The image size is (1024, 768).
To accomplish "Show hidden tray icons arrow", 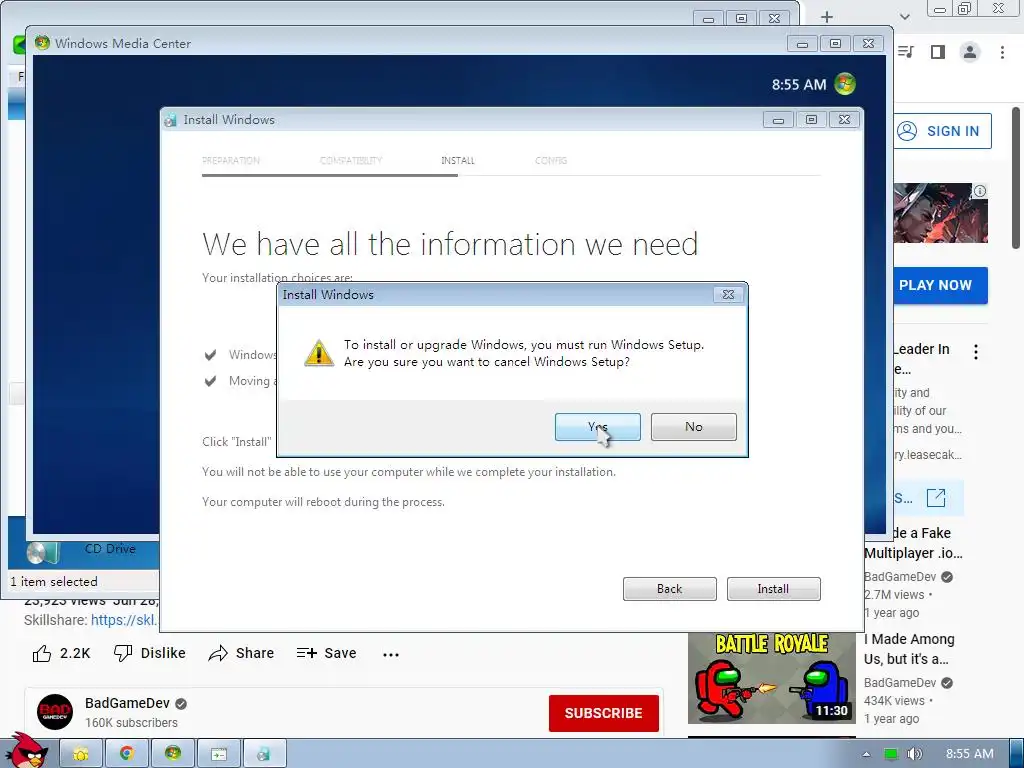I will point(866,754).
